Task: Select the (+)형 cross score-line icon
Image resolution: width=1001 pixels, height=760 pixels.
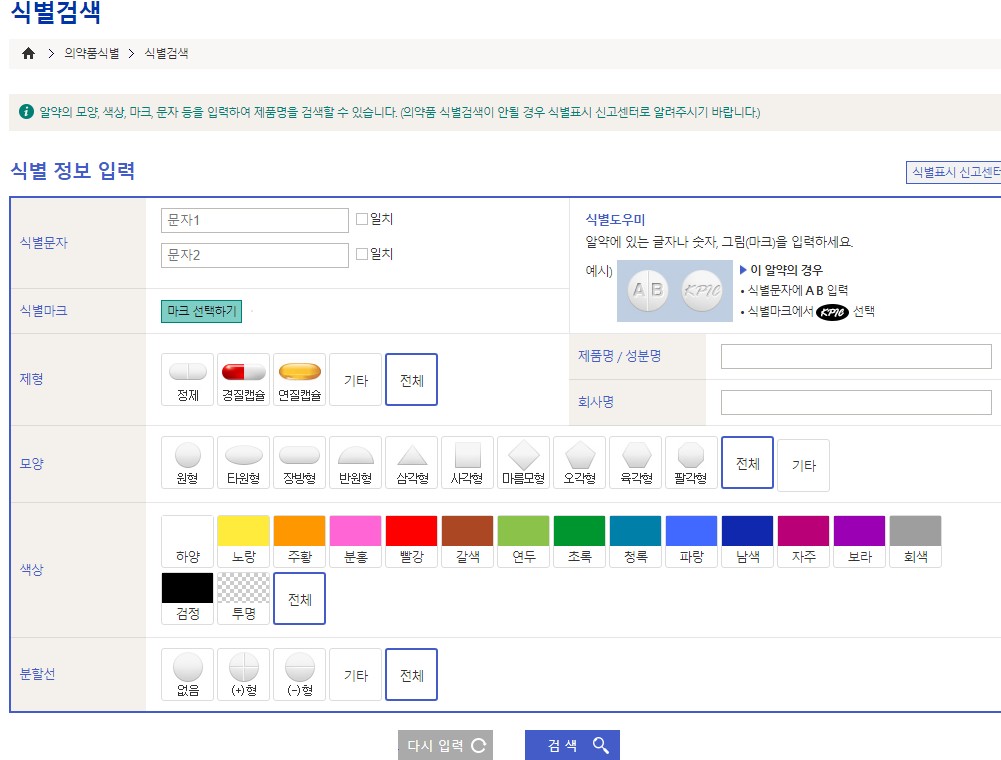Action: tap(243, 674)
